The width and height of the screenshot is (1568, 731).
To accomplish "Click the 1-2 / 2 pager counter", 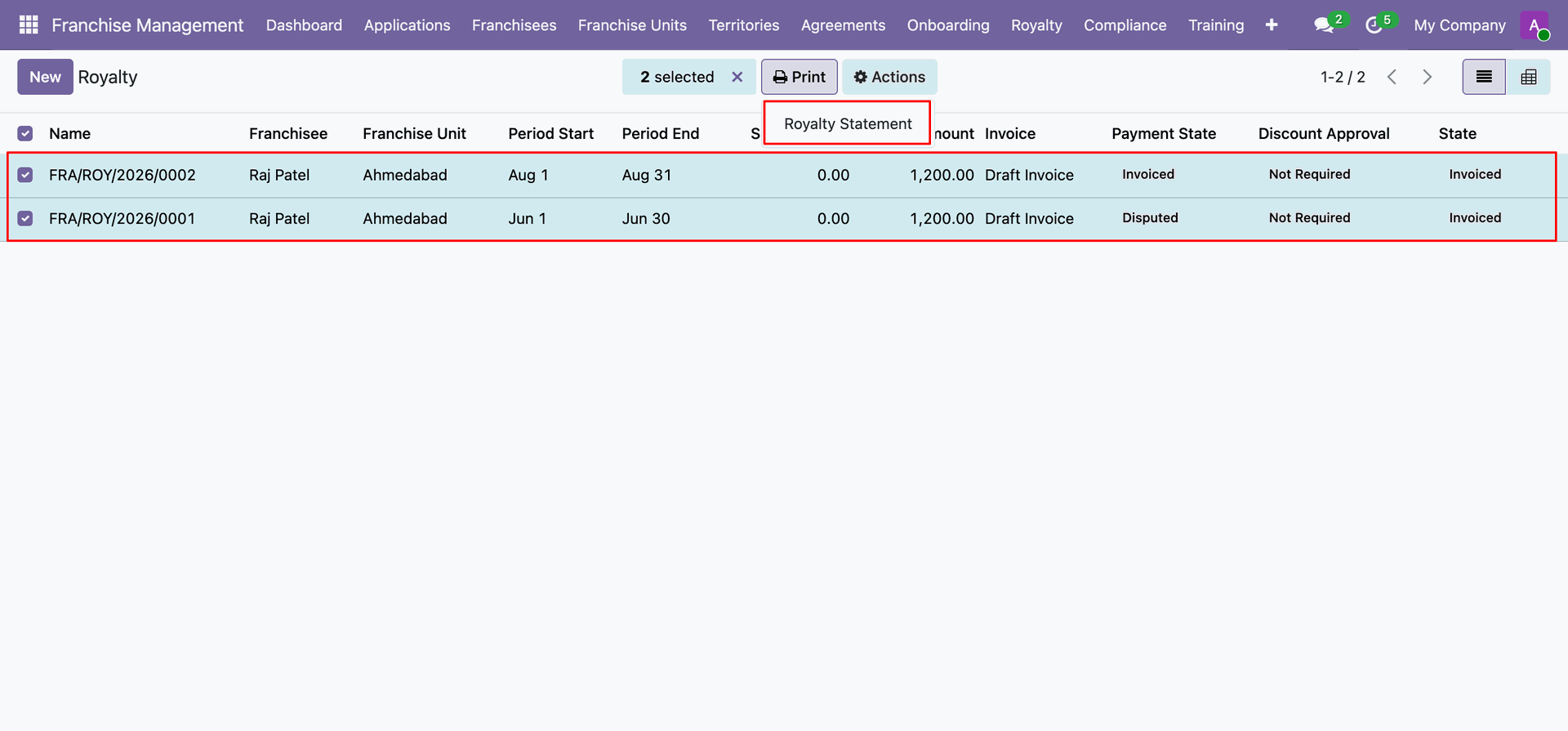I will (1343, 77).
